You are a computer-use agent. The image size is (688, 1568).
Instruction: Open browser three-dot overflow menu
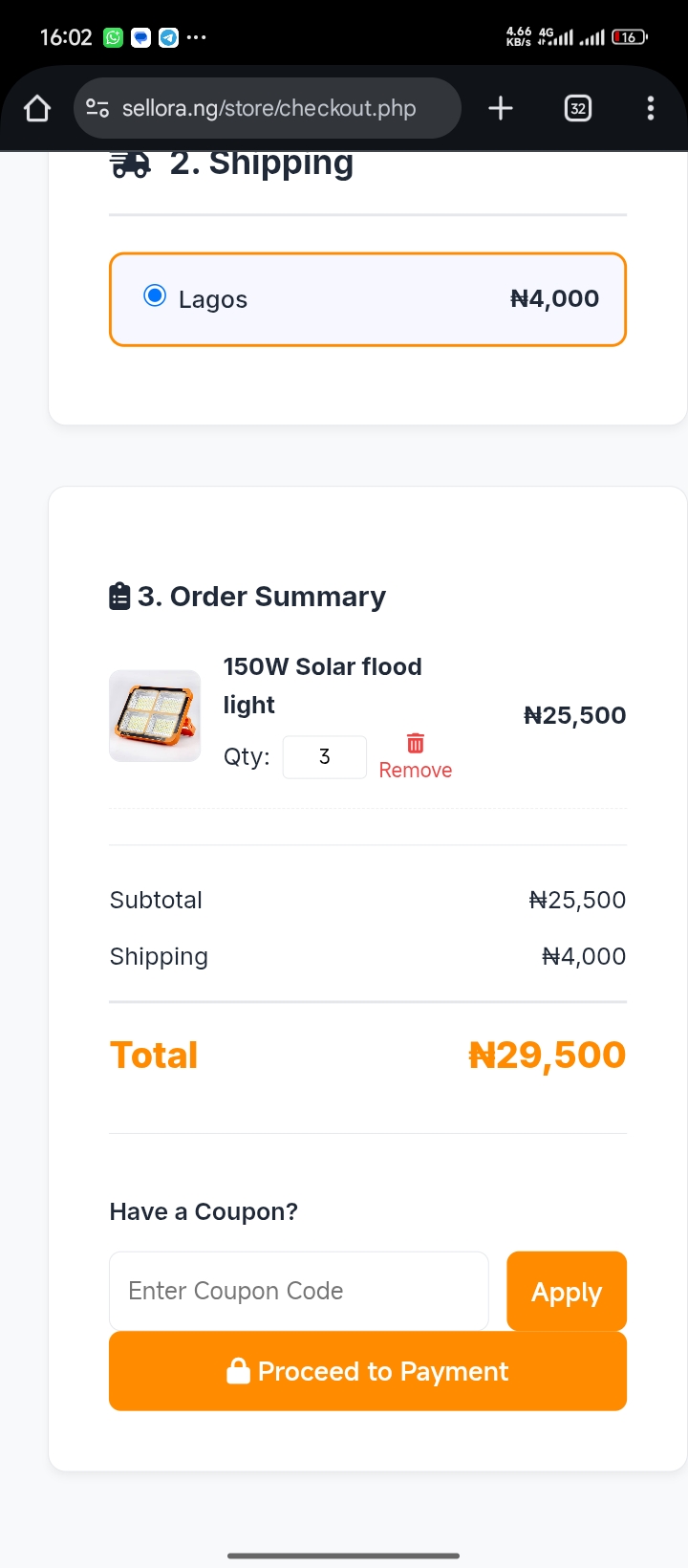pos(651,108)
